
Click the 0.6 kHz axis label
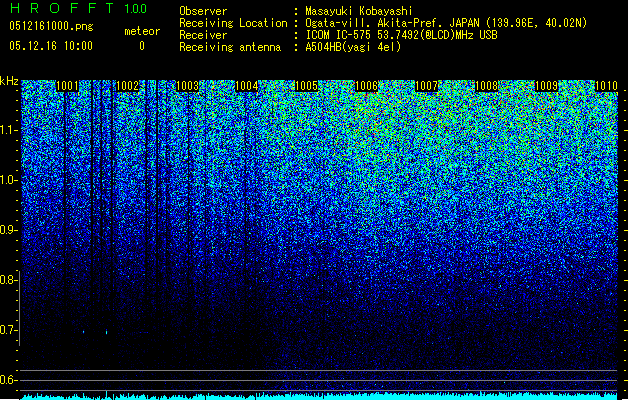[x=8, y=380]
